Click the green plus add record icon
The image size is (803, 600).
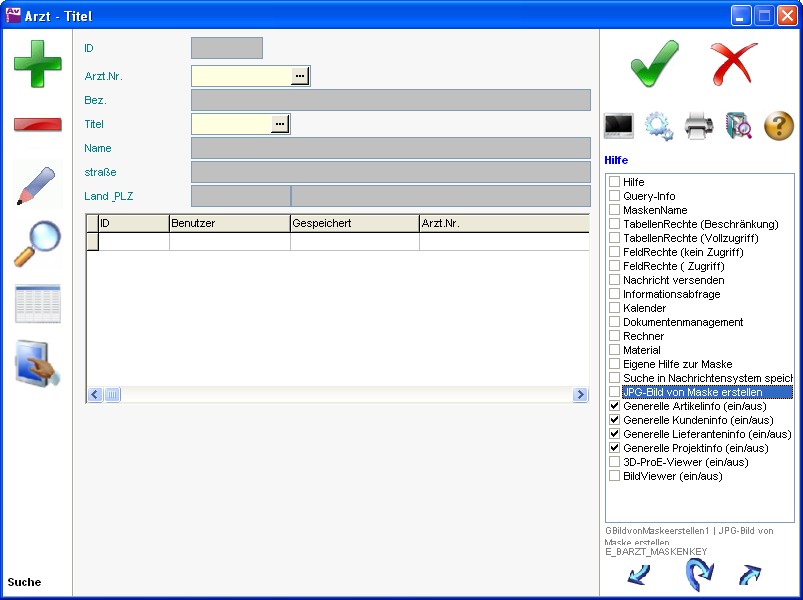click(37, 64)
